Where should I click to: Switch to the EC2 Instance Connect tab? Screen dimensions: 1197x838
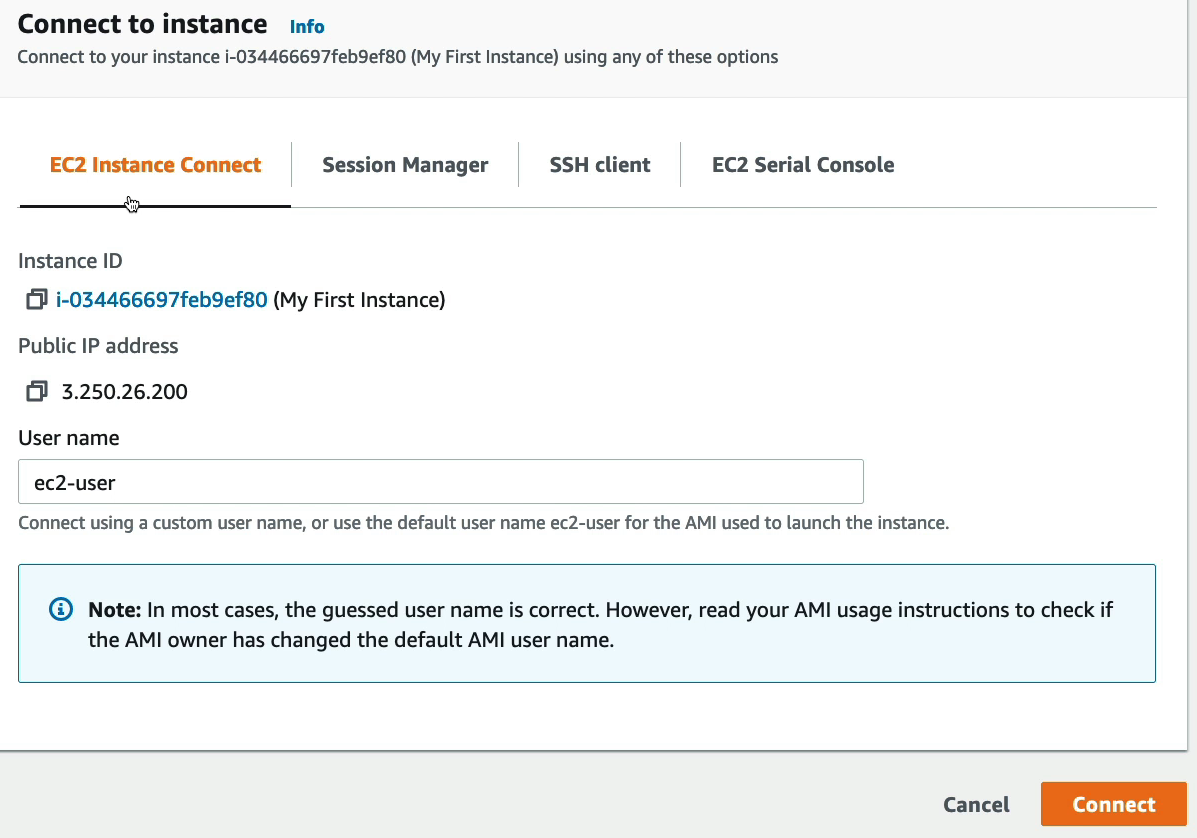click(x=155, y=165)
